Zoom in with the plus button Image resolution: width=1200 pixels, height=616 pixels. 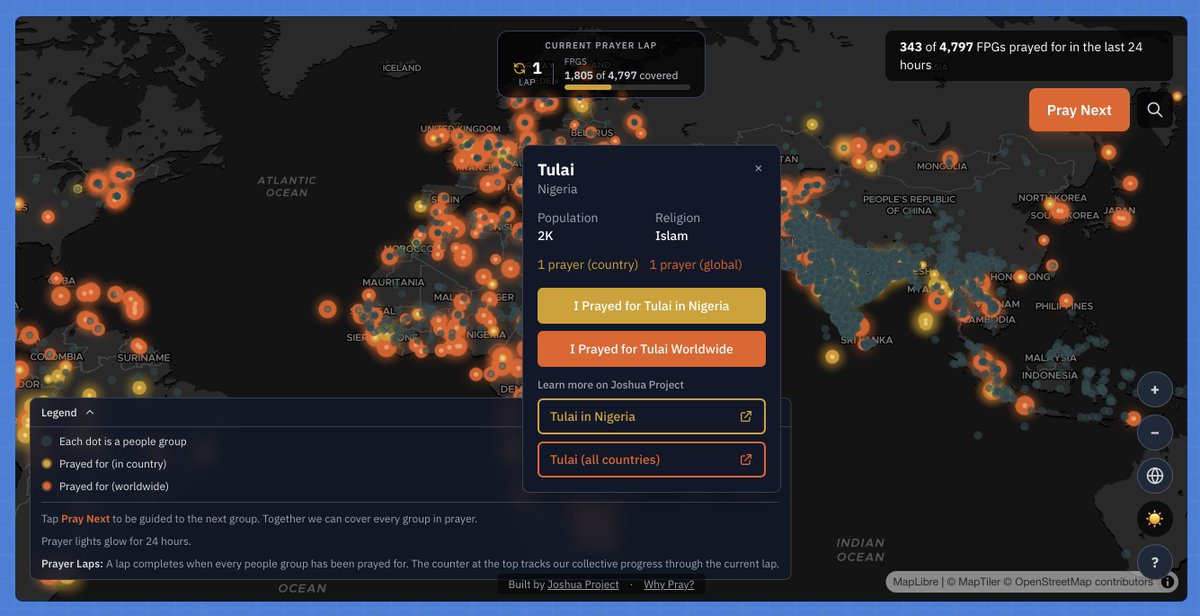(1155, 390)
